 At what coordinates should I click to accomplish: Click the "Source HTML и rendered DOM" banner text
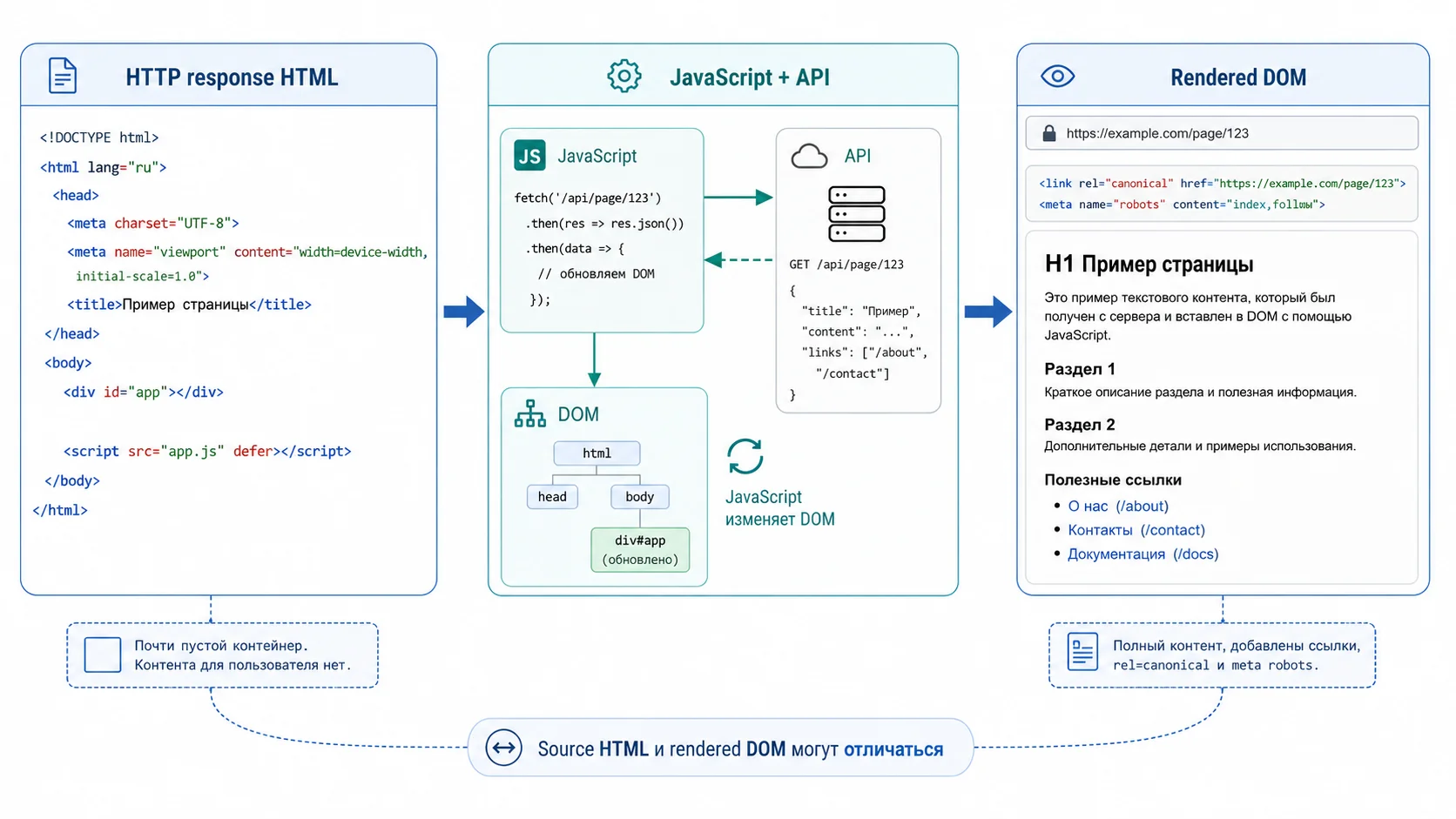point(662,749)
